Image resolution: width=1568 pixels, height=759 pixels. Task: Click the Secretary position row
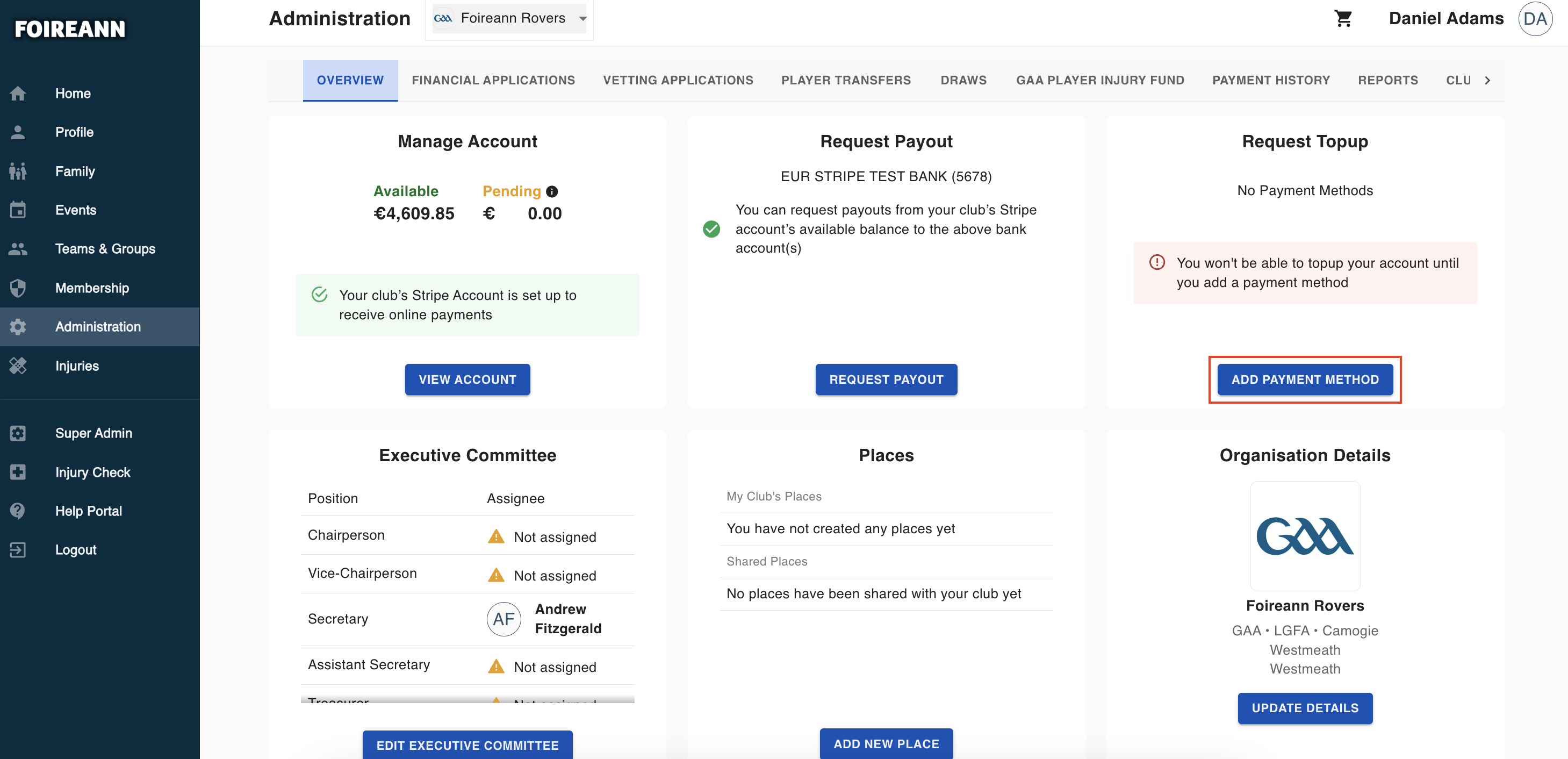[x=467, y=619]
